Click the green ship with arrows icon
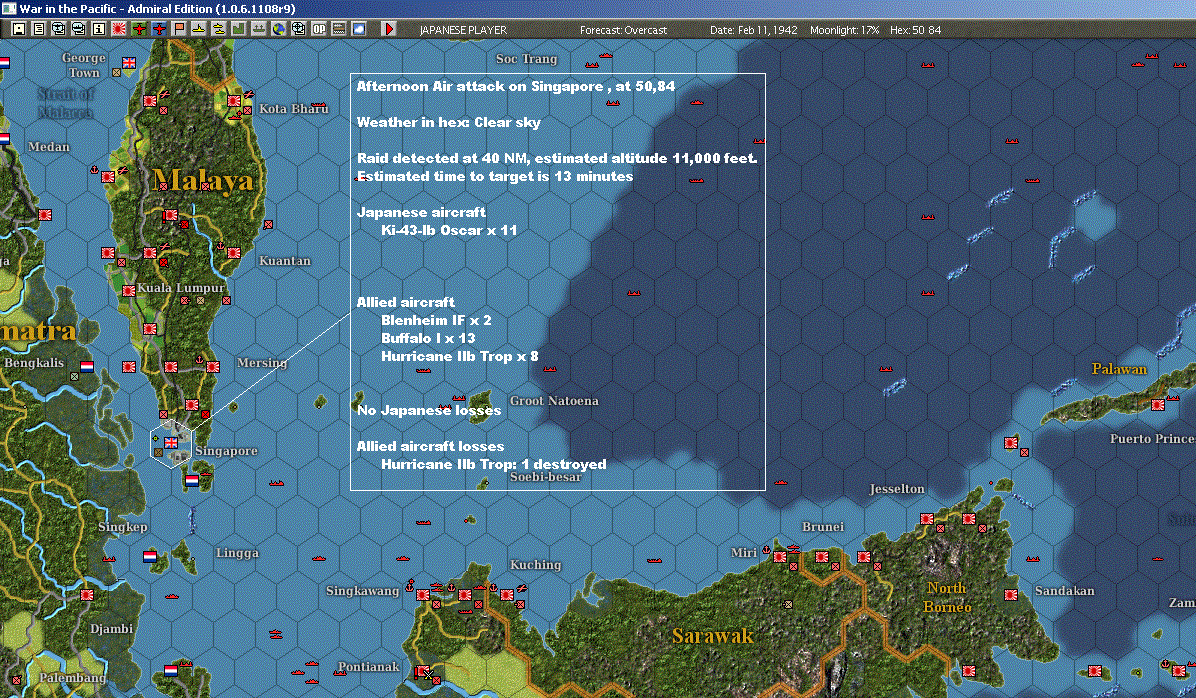1196x698 pixels. coord(259,29)
